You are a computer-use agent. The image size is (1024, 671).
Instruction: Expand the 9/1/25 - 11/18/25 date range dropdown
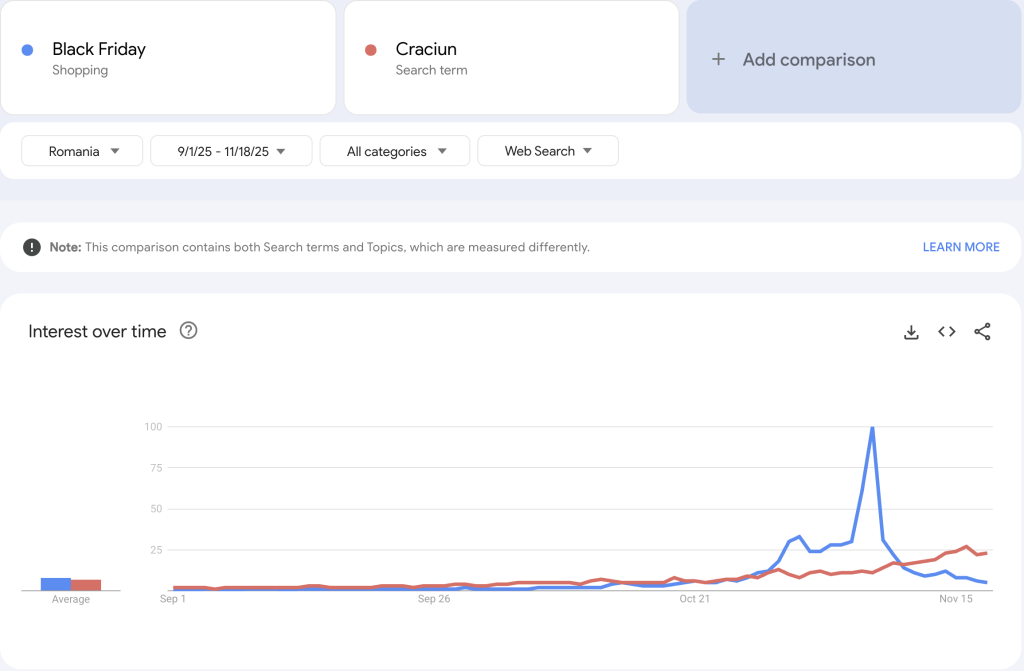(231, 151)
